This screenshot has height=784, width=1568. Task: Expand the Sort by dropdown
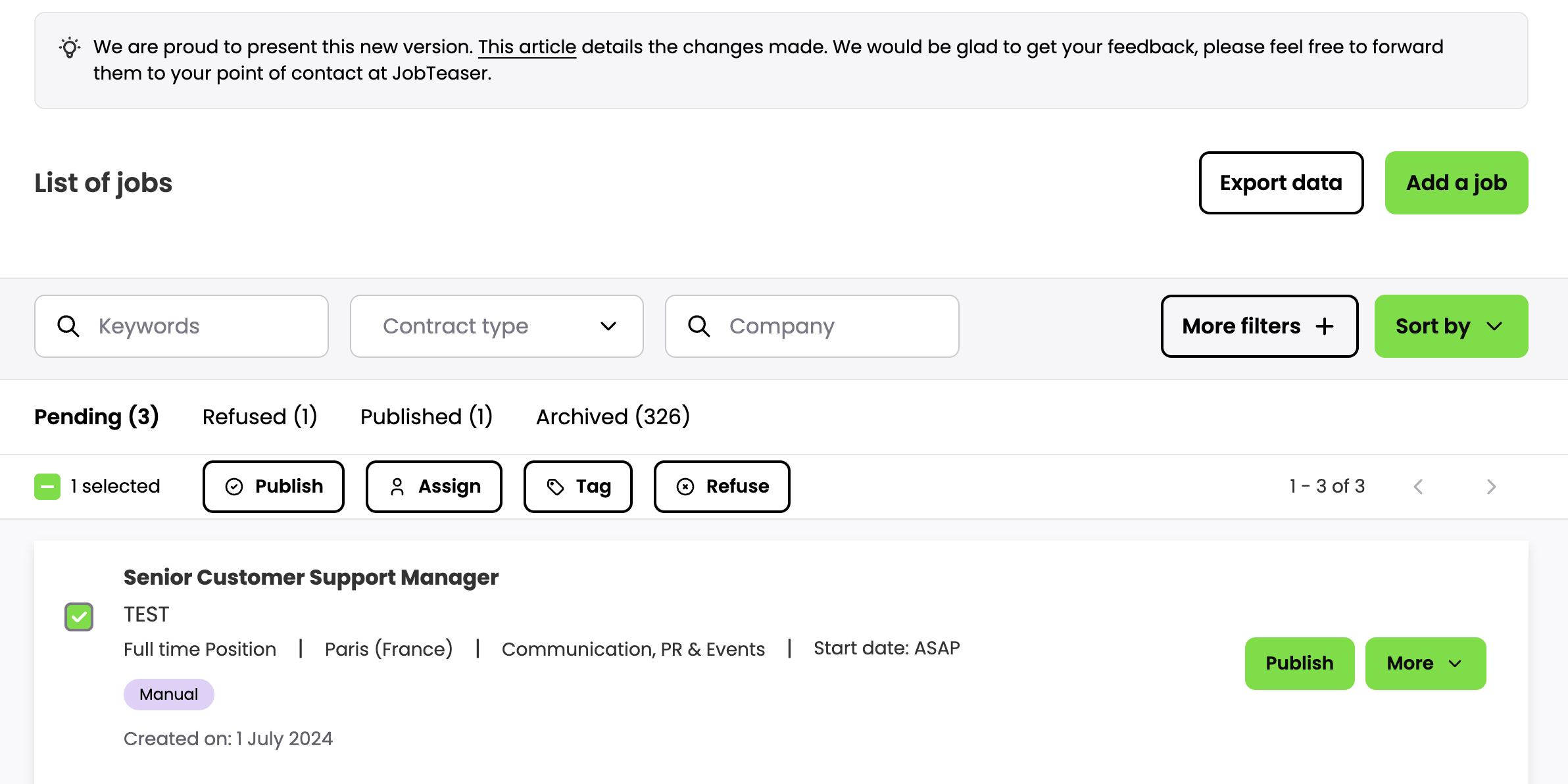(1451, 326)
